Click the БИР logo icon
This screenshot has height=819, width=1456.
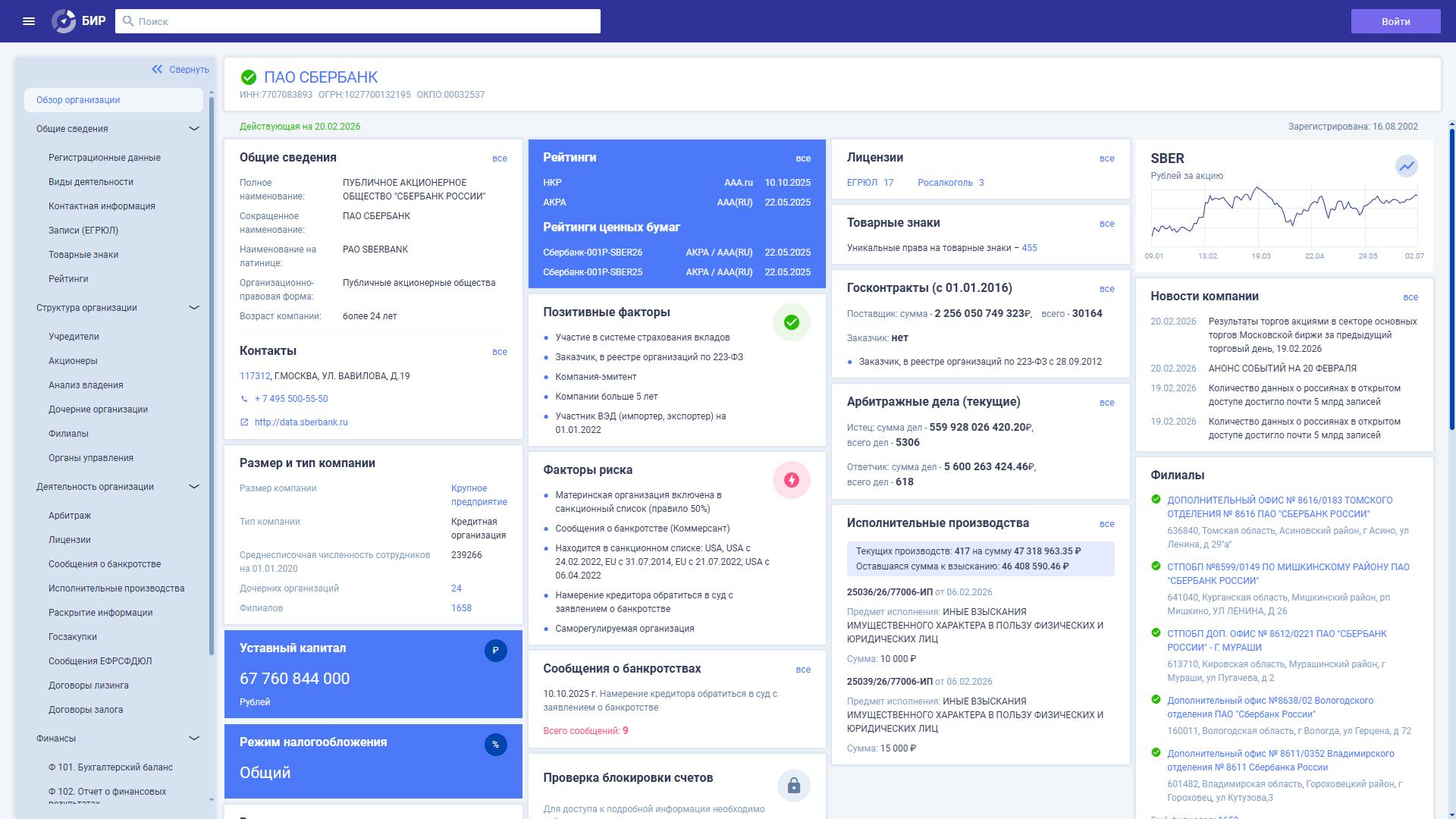point(64,21)
